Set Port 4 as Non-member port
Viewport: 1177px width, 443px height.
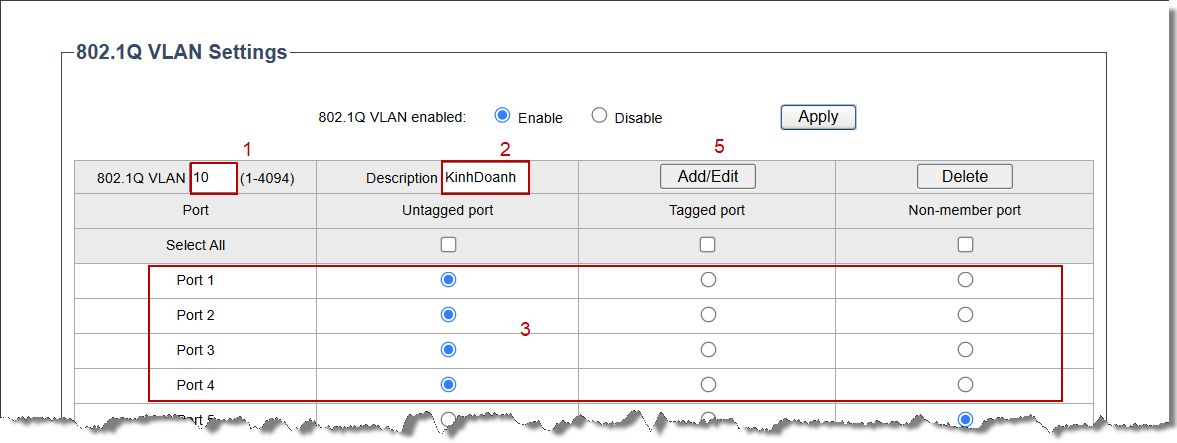[x=965, y=384]
